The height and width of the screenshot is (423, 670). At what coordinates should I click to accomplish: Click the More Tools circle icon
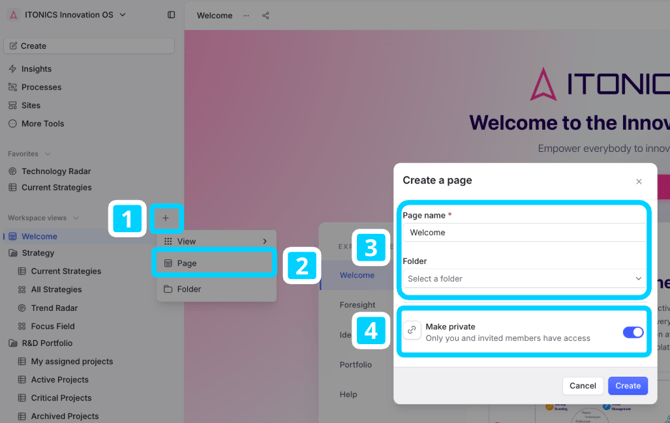click(12, 124)
